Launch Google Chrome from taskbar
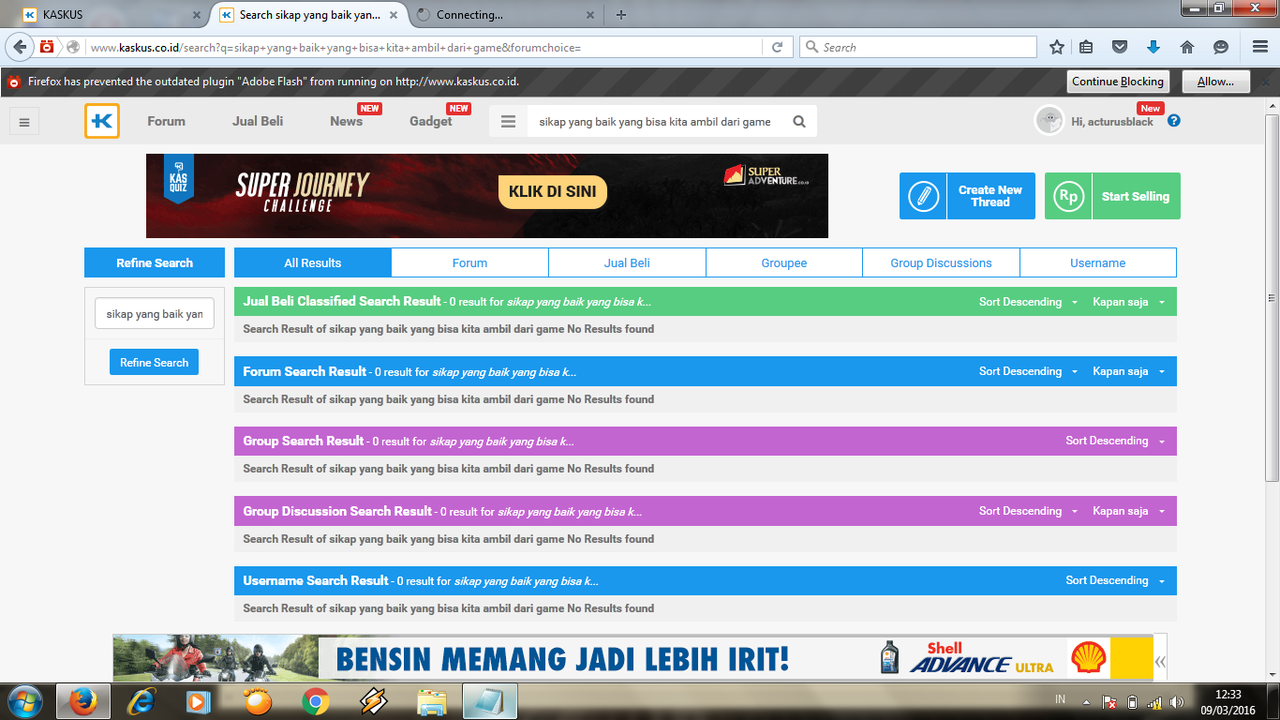The width and height of the screenshot is (1280, 720). (316, 702)
